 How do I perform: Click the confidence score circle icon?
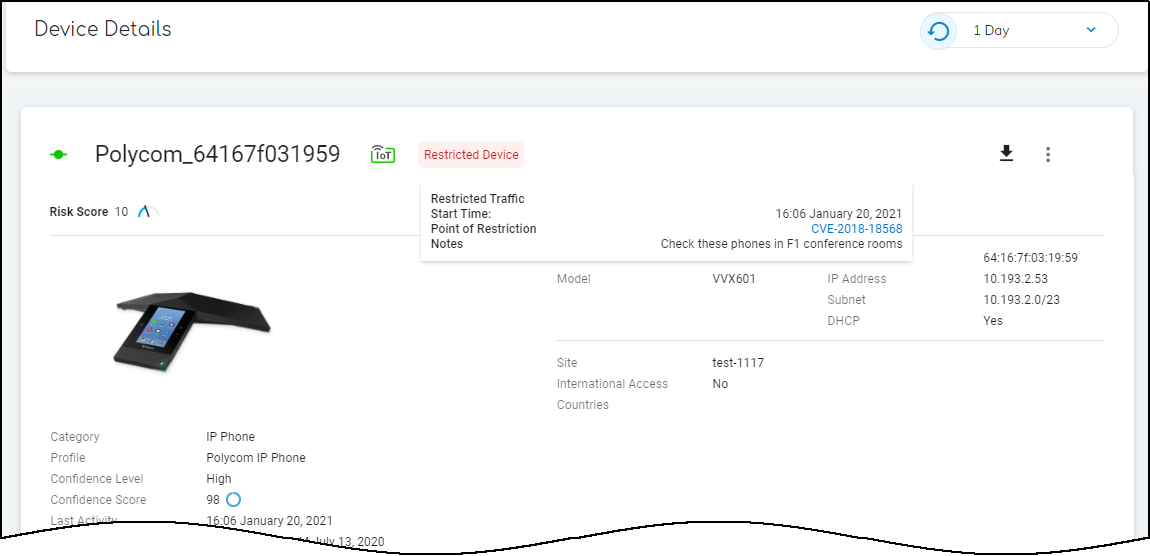click(233, 500)
